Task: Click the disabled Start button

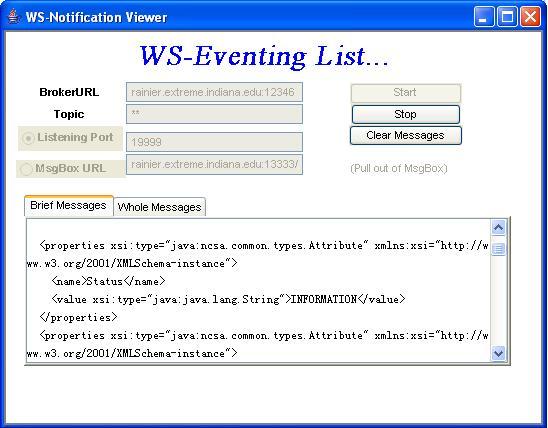Action: 405,93
